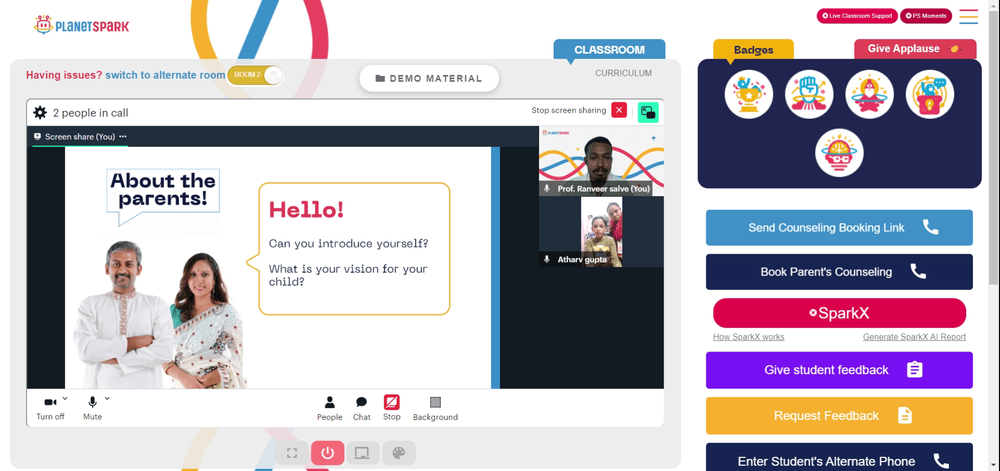Award the trophy star badge
The image size is (1000, 471).
(749, 94)
